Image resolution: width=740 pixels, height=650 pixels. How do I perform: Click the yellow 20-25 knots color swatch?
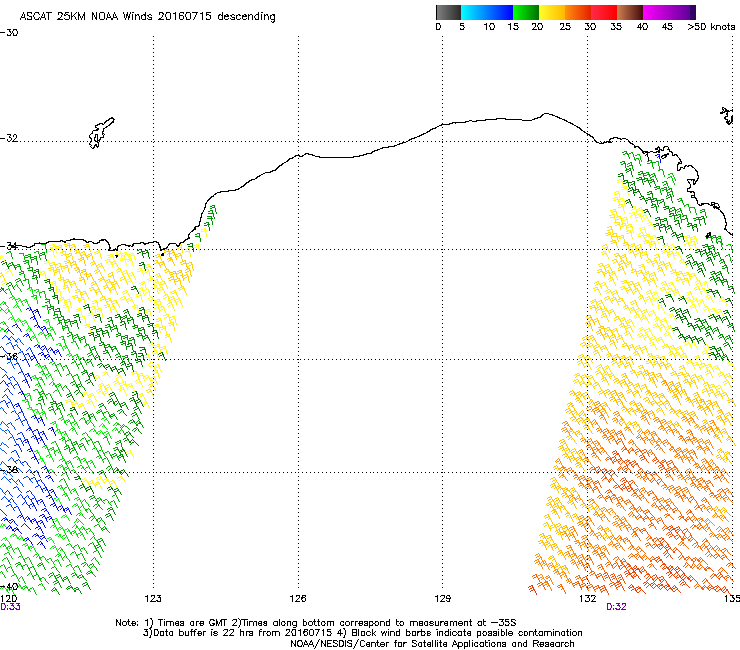click(552, 12)
